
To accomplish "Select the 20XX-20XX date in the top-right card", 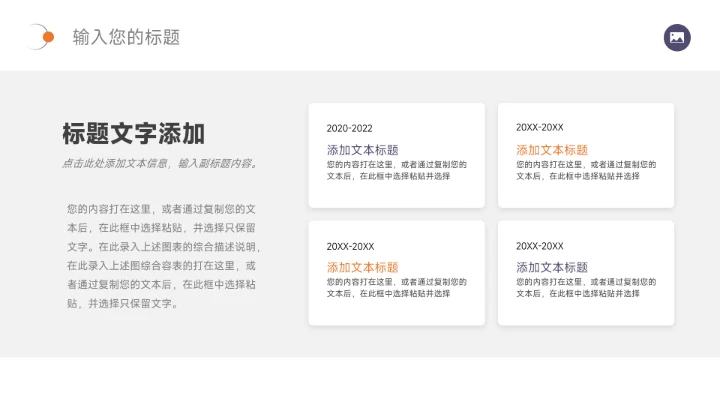I will click(x=540, y=128).
